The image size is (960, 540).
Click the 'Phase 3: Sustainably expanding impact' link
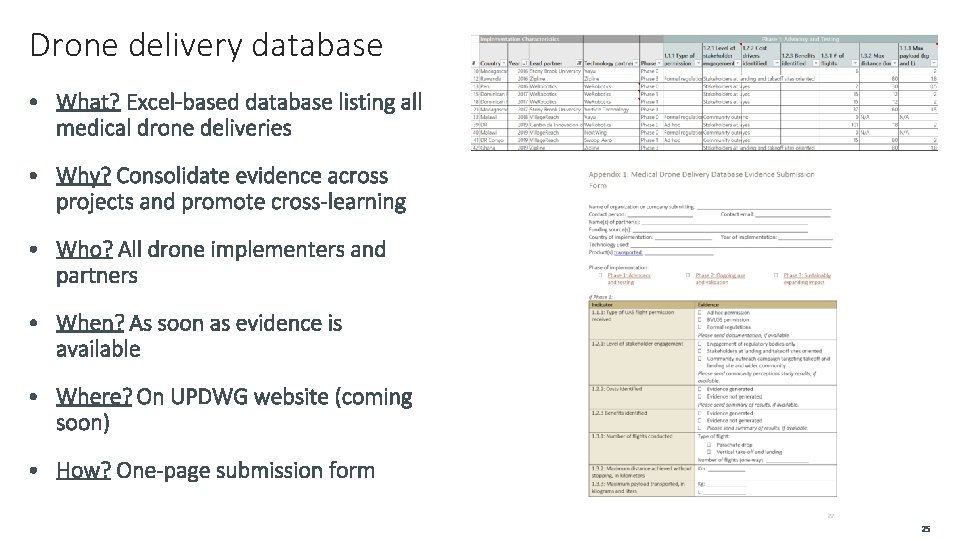point(807,279)
